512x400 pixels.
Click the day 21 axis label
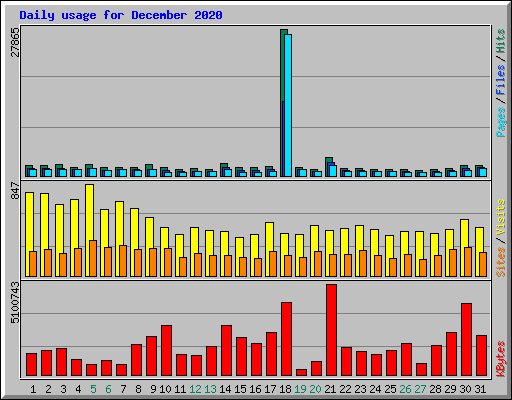(330, 389)
